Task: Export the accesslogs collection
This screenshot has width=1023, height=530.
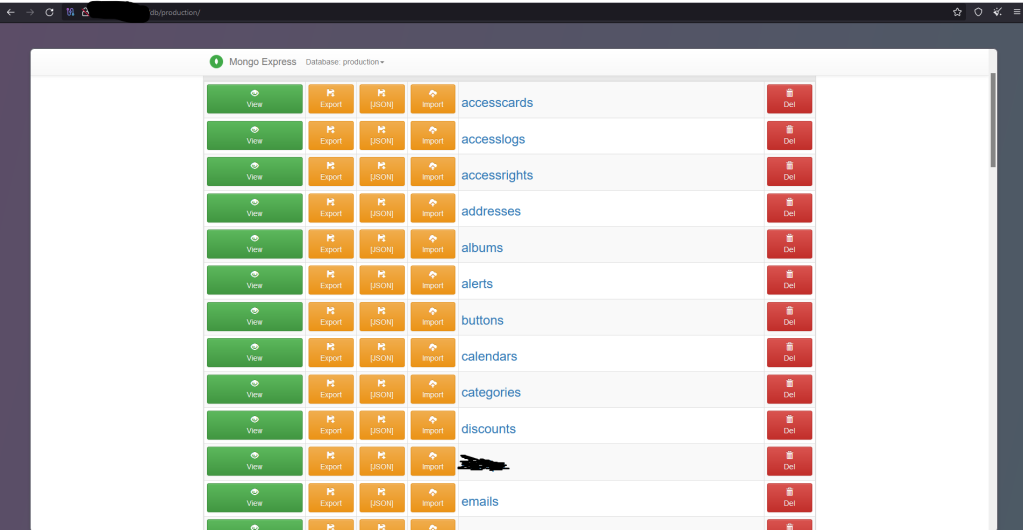Action: (331, 135)
